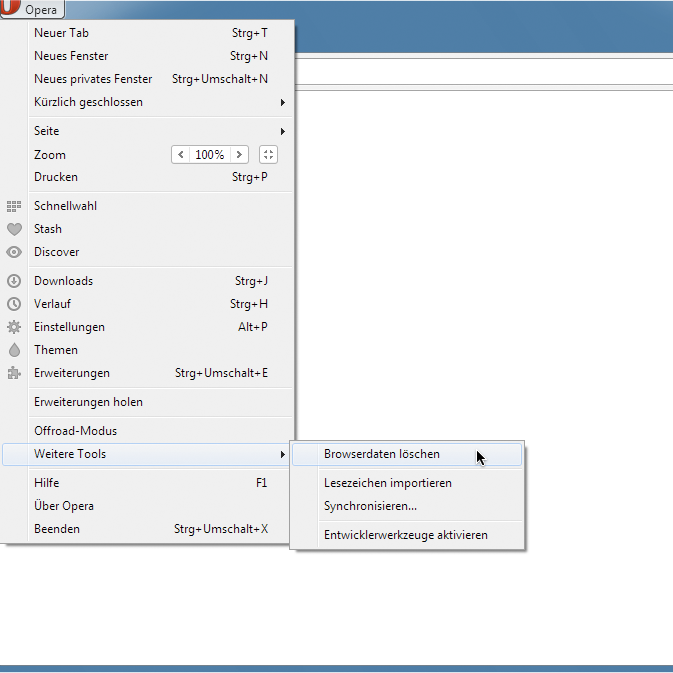
Task: Select Erweiterungen holen
Action: (148, 402)
